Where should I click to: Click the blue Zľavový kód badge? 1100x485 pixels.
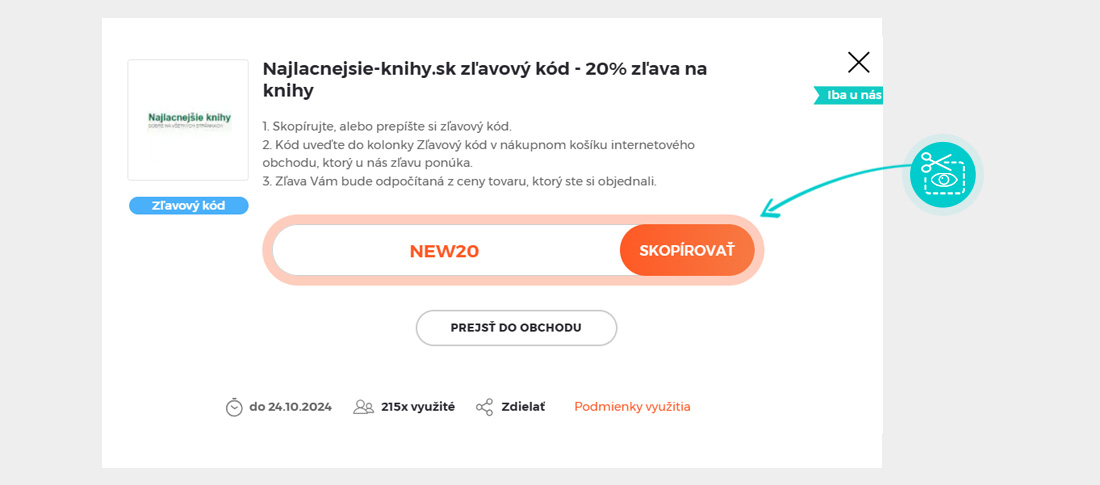click(x=188, y=206)
